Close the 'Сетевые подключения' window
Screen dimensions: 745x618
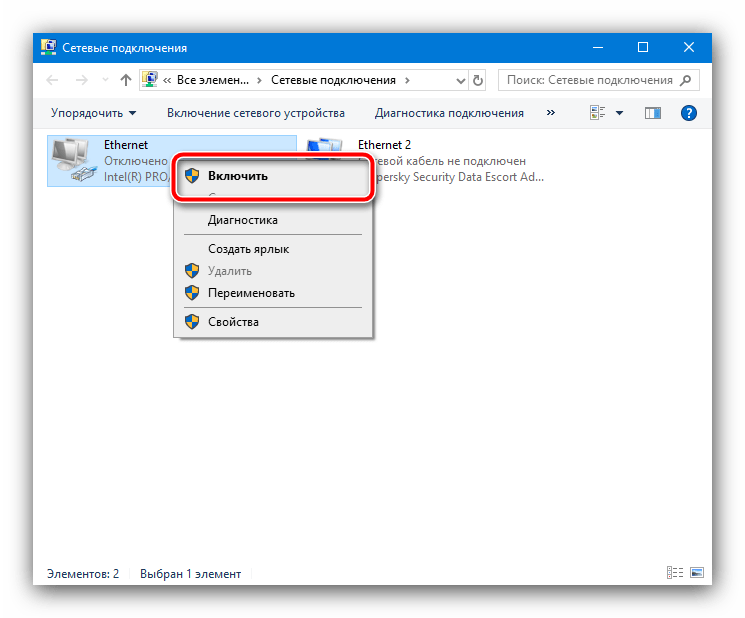689,48
